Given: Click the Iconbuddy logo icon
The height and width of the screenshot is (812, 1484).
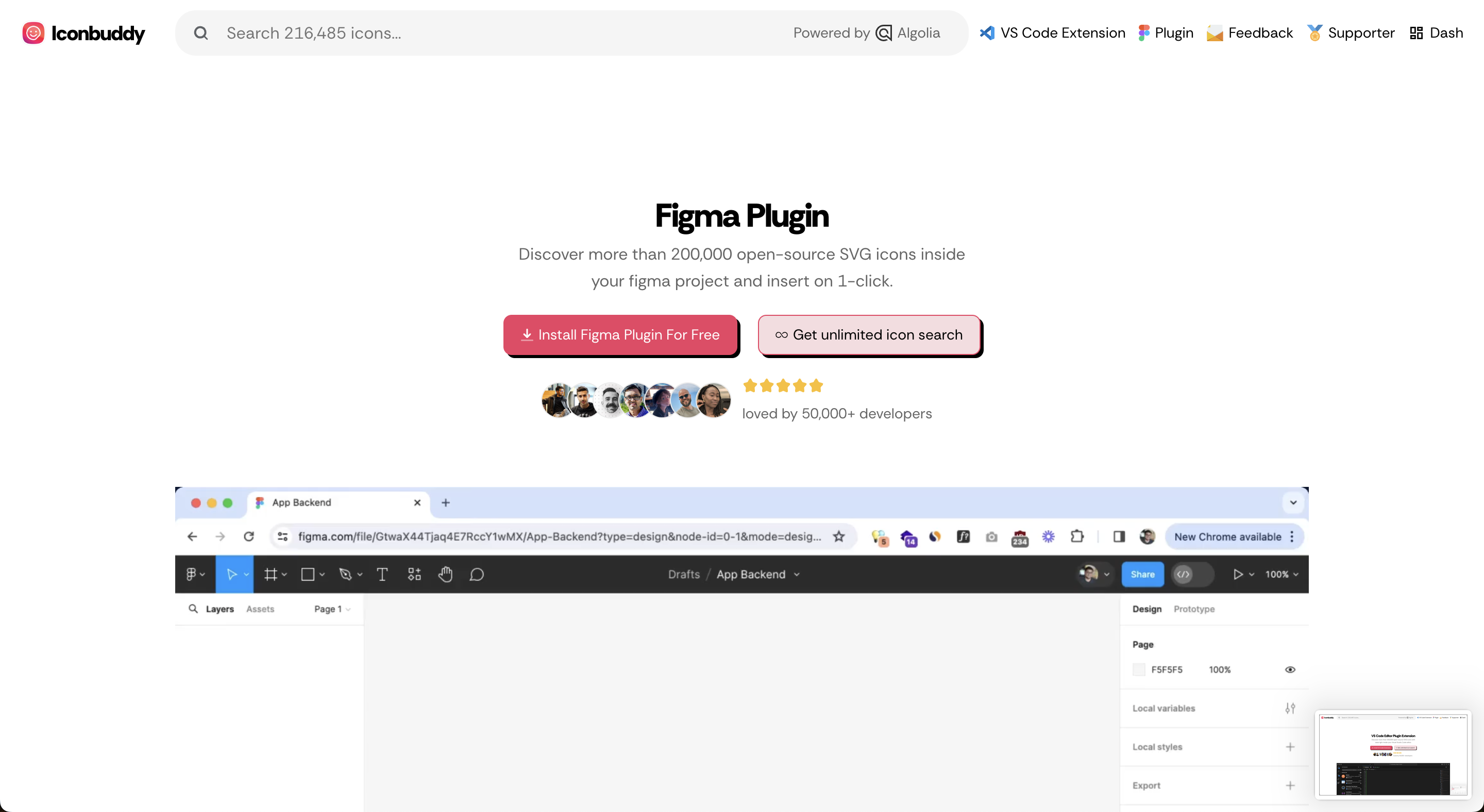Looking at the screenshot, I should coord(33,33).
